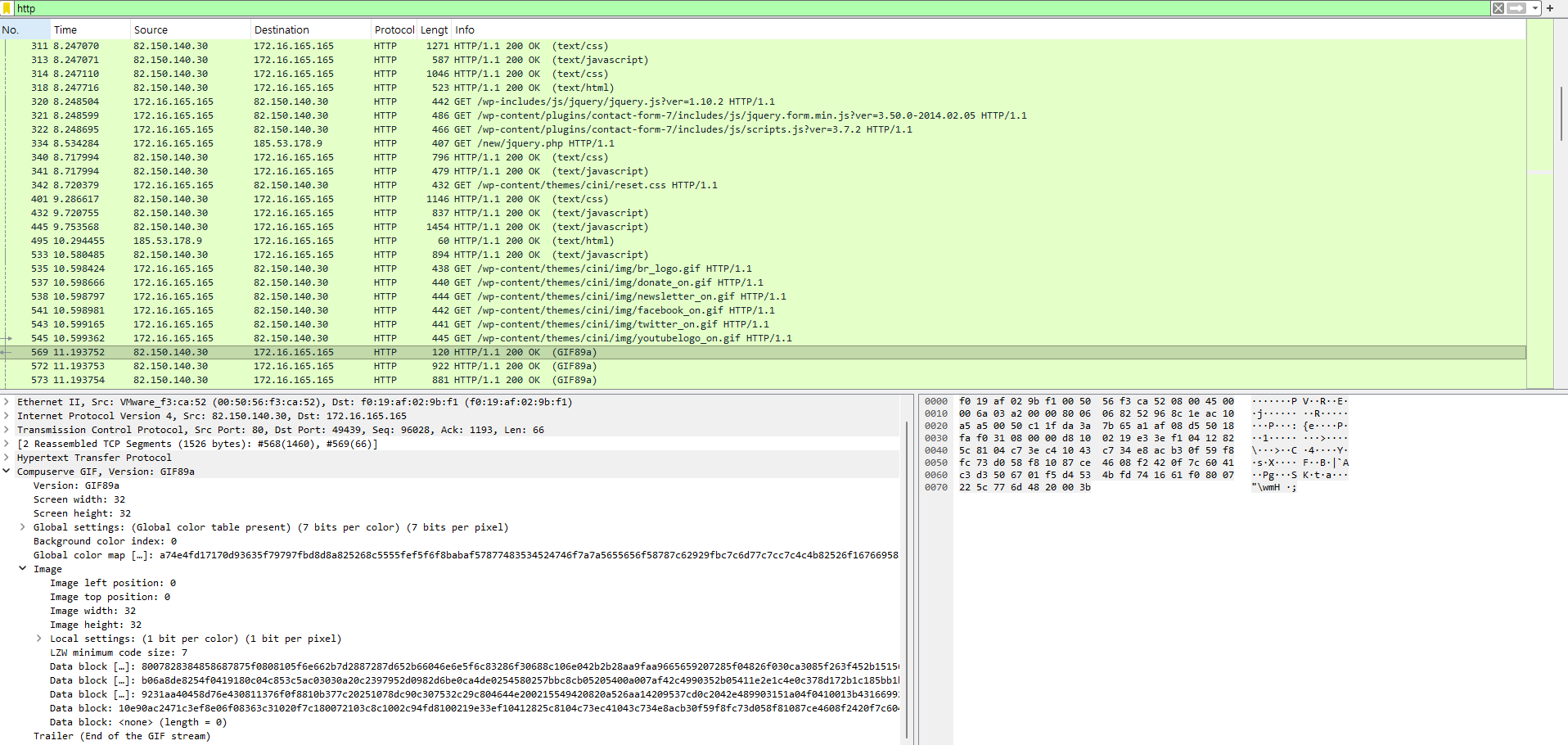1568x745 pixels.
Task: Select Trailer (End of the GIF stream)
Action: click(x=122, y=736)
